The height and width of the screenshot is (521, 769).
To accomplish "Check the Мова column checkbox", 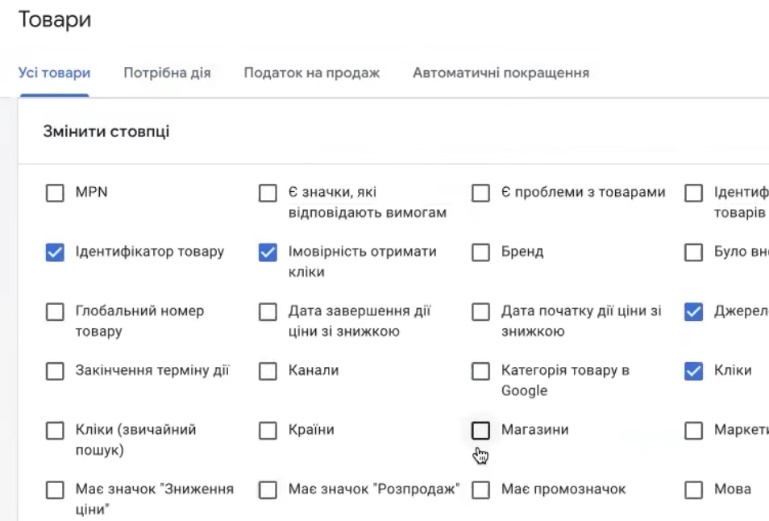I will click(694, 490).
